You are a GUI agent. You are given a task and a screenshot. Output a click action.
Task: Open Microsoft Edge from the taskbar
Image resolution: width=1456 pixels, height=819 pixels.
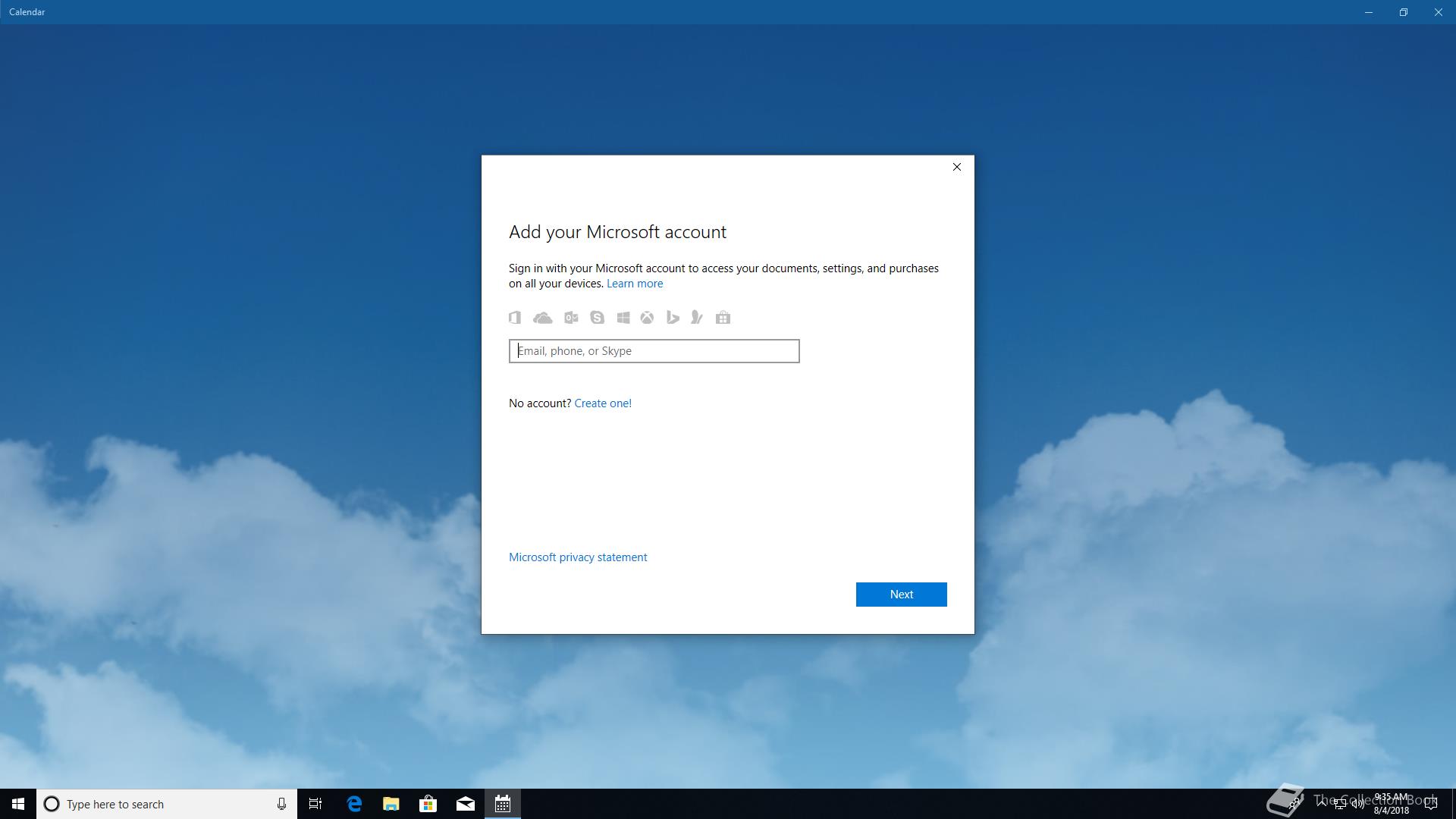(x=354, y=804)
